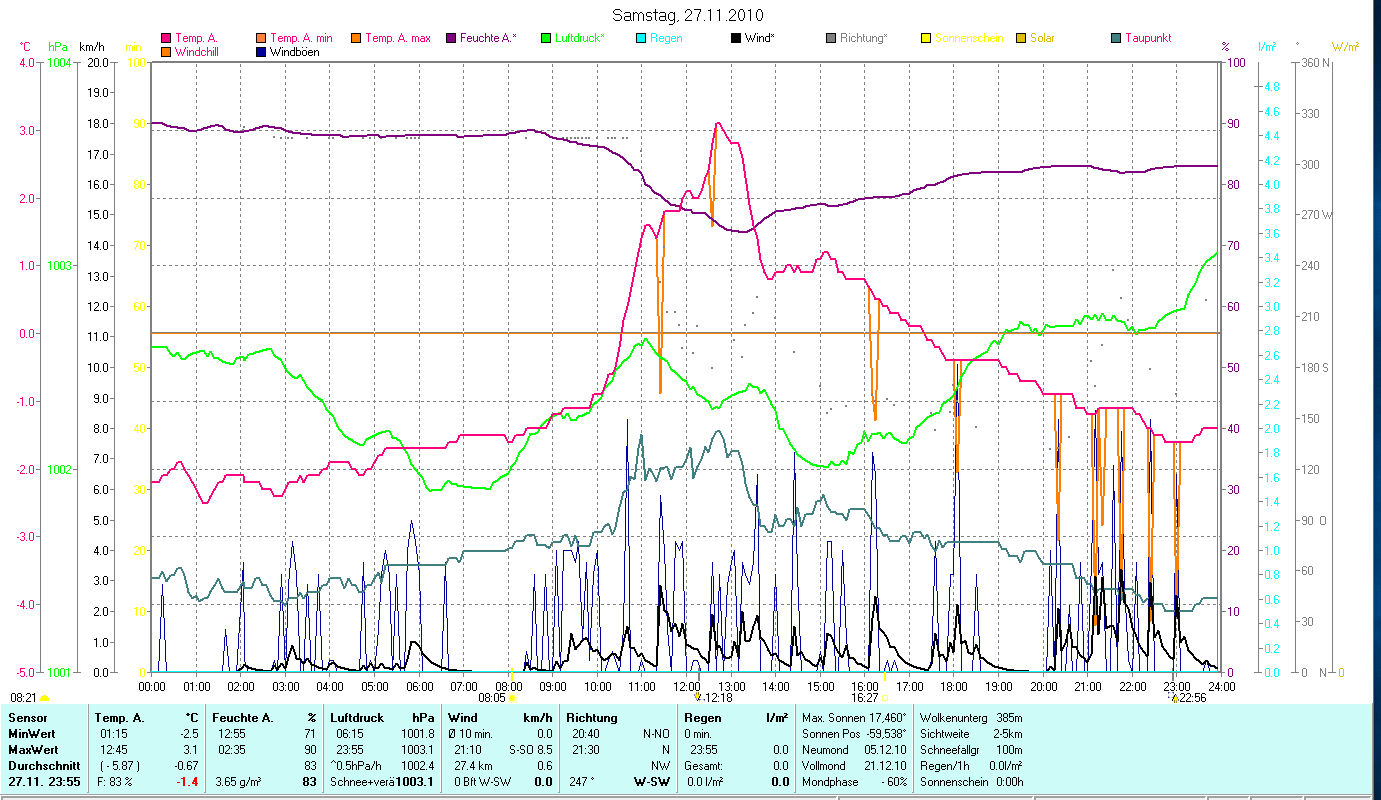Click the pink Temp. A. legend swatch
This screenshot has width=1381, height=800.
point(165,38)
